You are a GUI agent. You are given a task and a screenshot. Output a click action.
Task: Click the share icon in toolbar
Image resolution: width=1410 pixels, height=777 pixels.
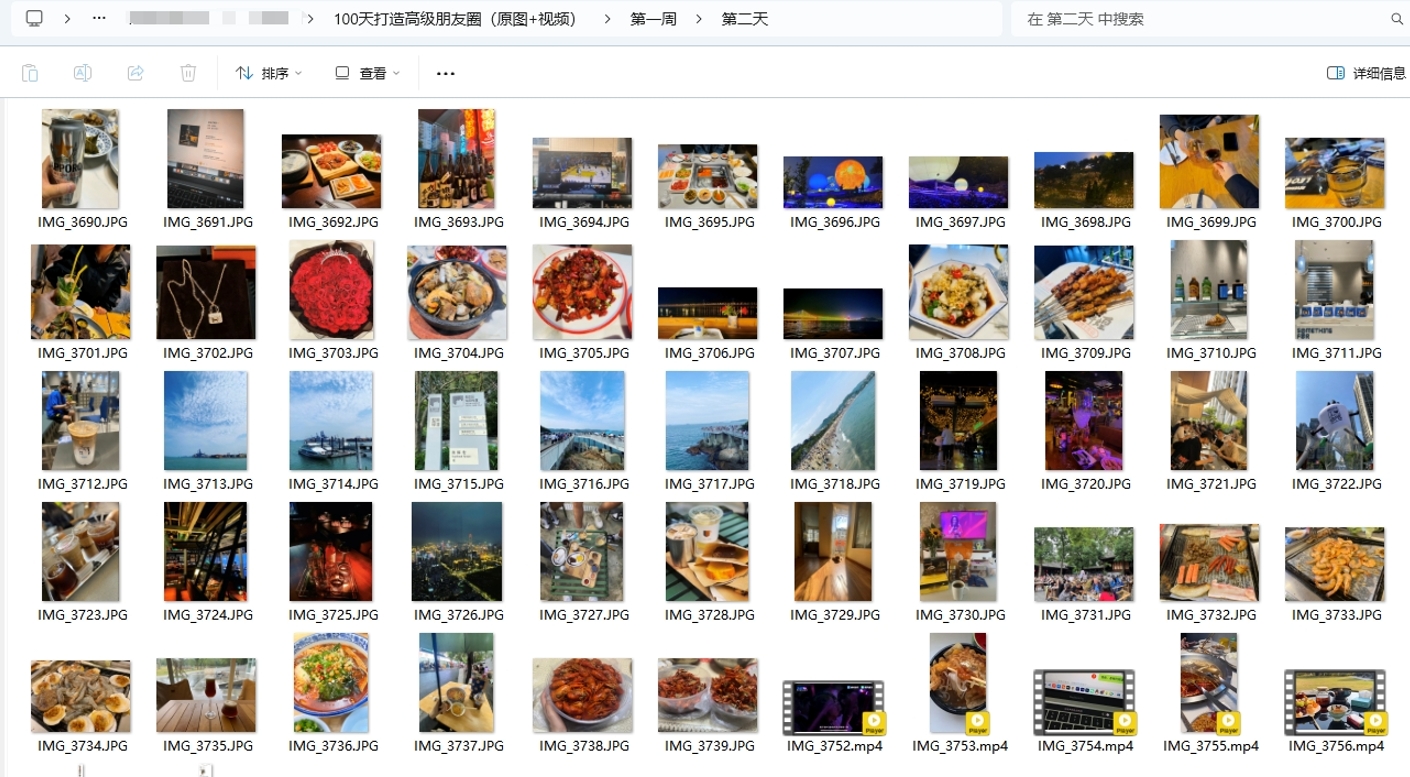[136, 73]
